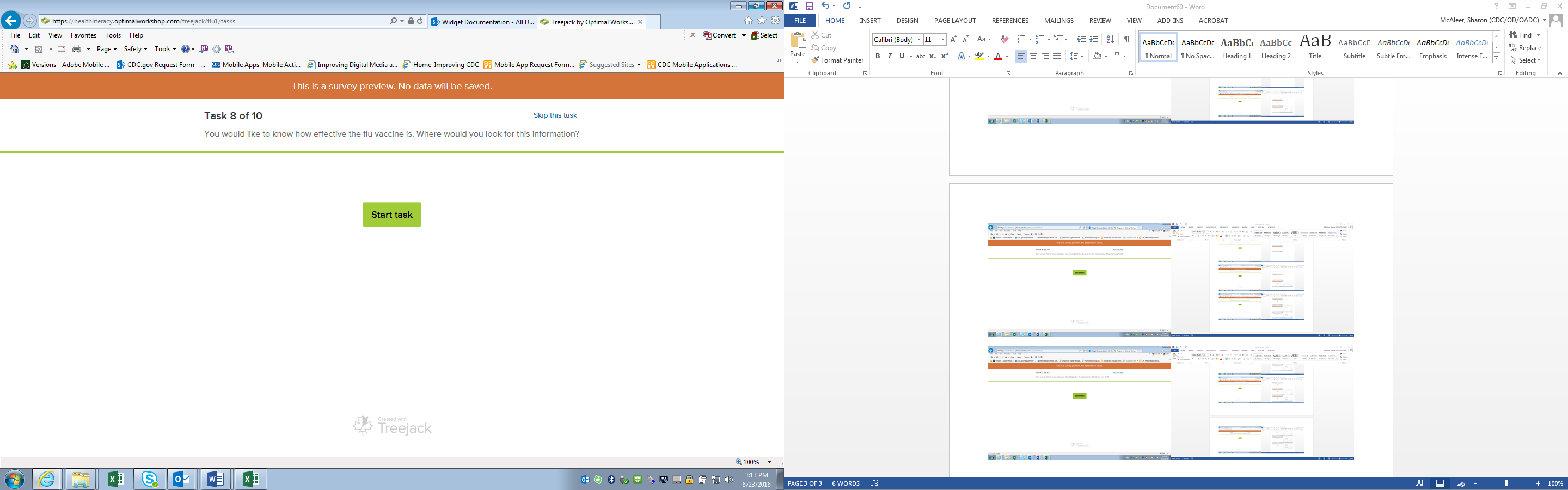The width and height of the screenshot is (1568, 490).
Task: Apply the Title style from the Styles gallery
Action: point(1315,47)
